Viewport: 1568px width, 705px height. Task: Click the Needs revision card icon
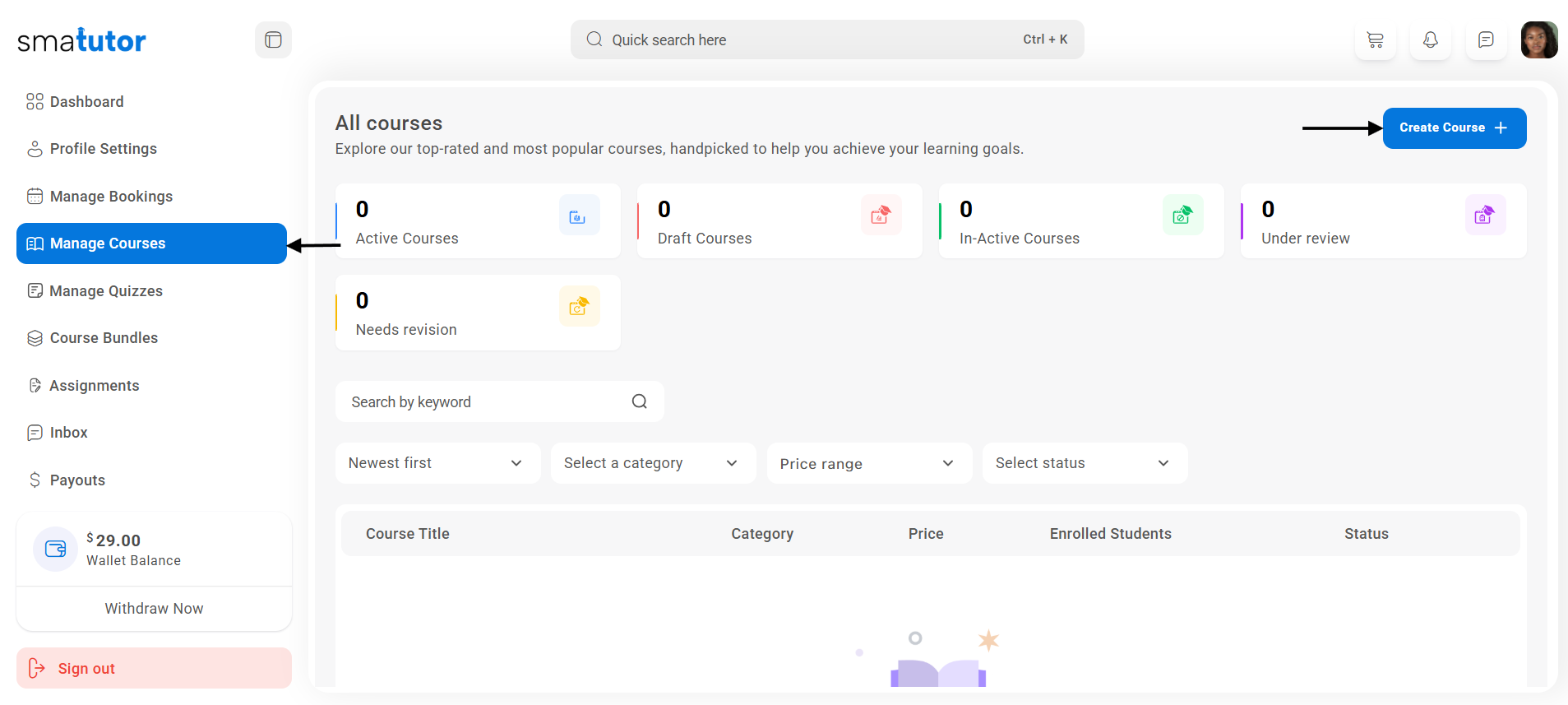click(578, 307)
